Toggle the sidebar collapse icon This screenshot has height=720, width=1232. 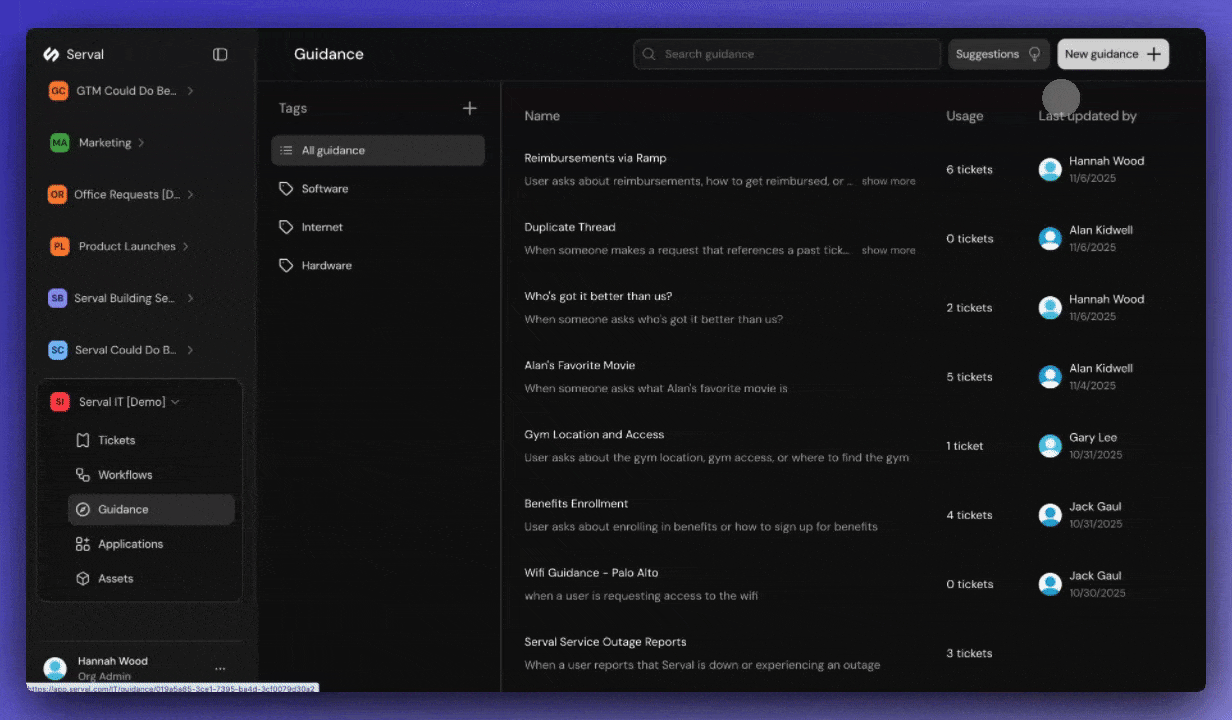point(220,54)
